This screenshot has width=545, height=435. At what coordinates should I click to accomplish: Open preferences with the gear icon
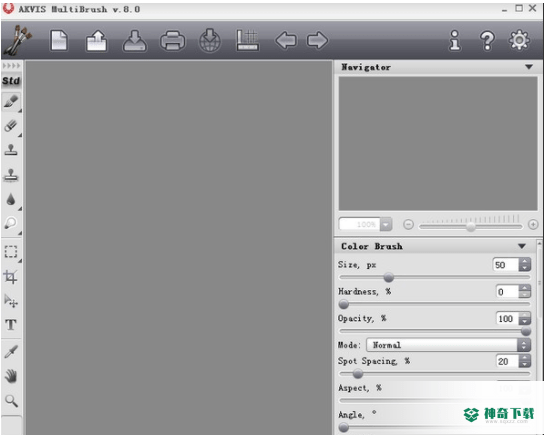pyautogui.click(x=519, y=40)
